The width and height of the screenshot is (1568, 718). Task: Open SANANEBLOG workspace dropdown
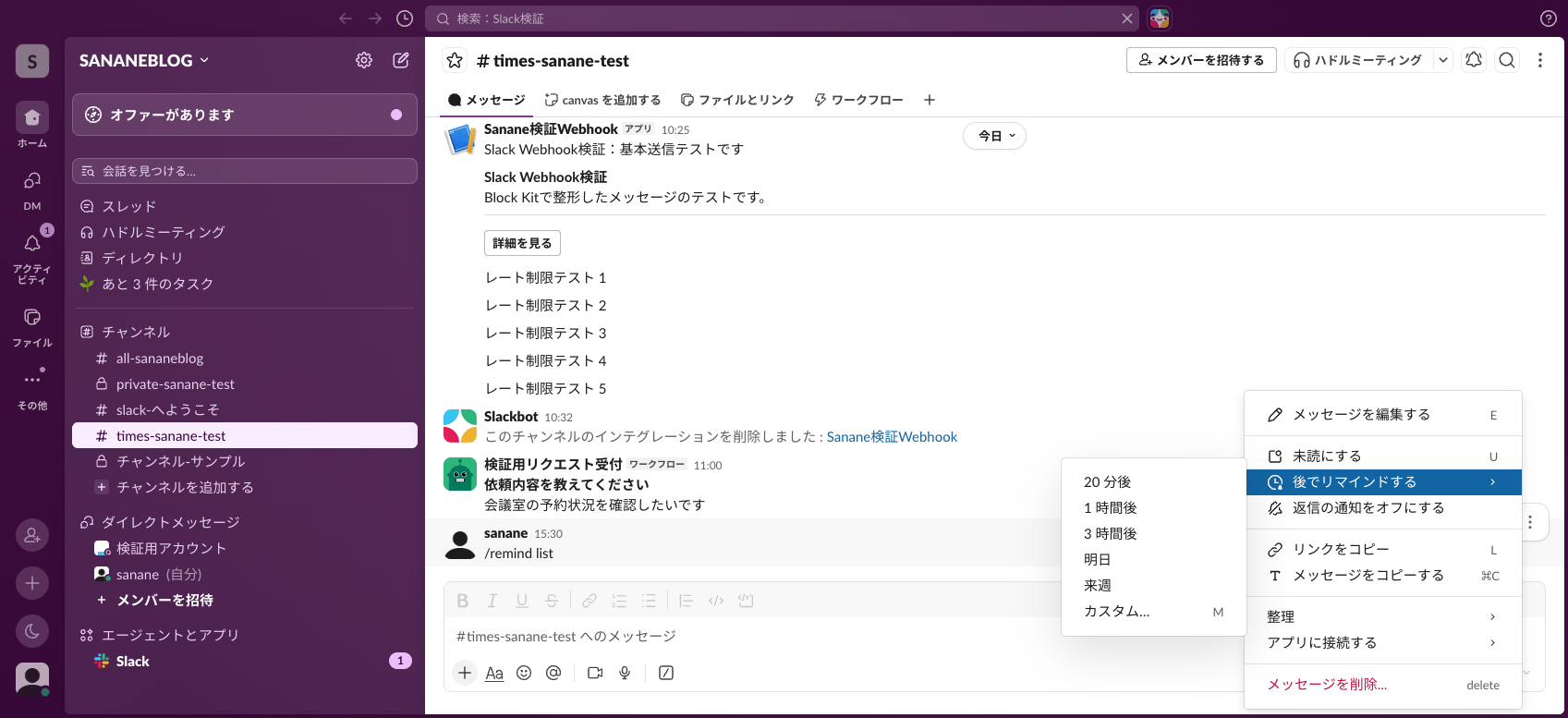[x=144, y=60]
